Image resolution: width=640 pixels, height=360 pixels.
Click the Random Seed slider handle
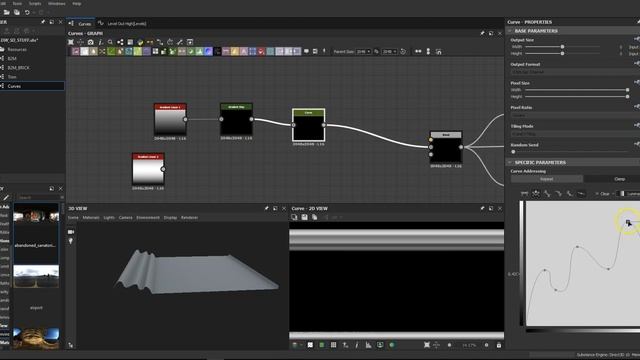tap(513, 152)
